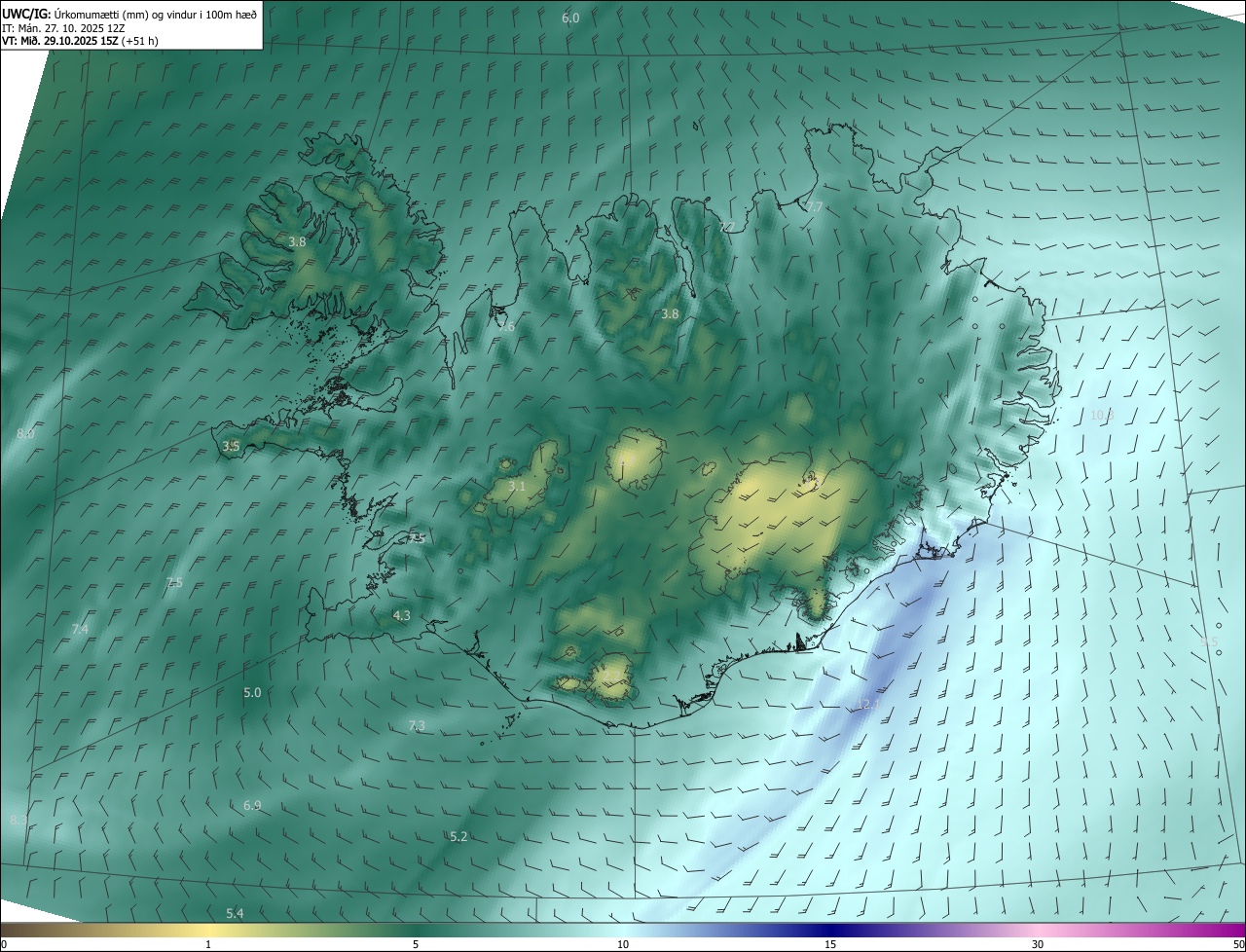This screenshot has height=952, width=1246.
Task: Click the "5.4" value near the colorbar
Action: coord(235,913)
